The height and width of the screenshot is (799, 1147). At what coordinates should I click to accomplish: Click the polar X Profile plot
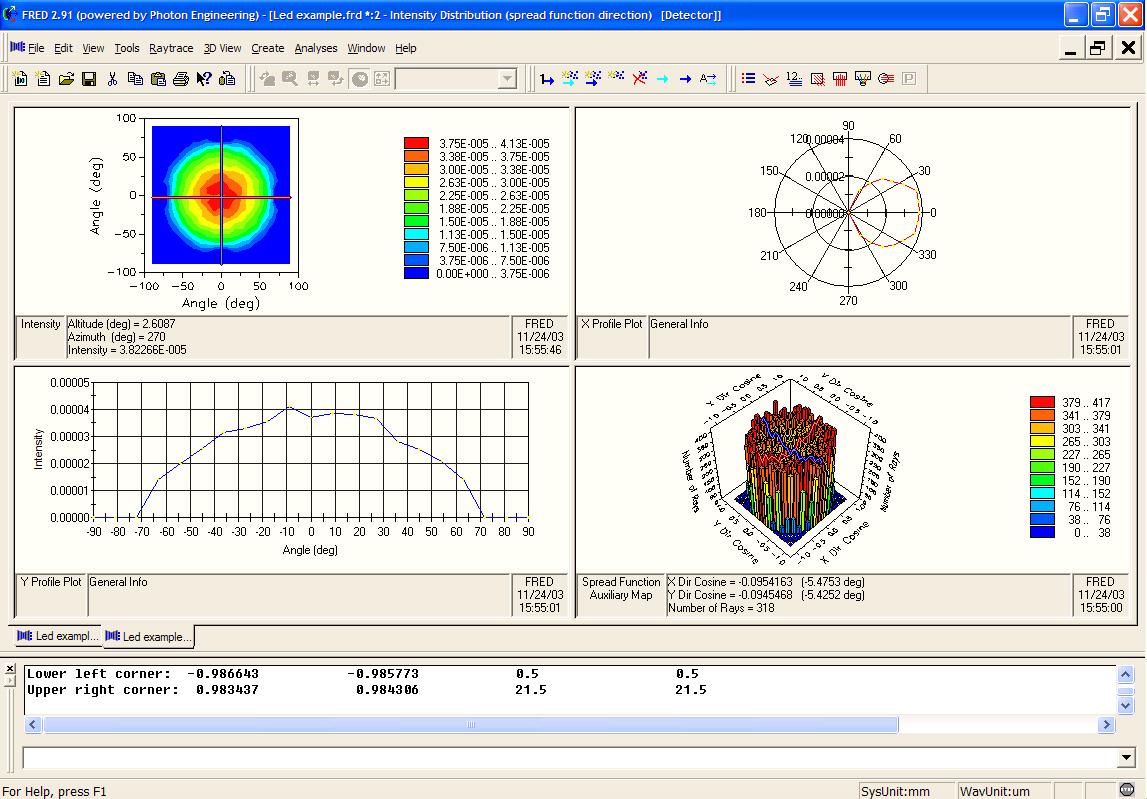click(848, 213)
